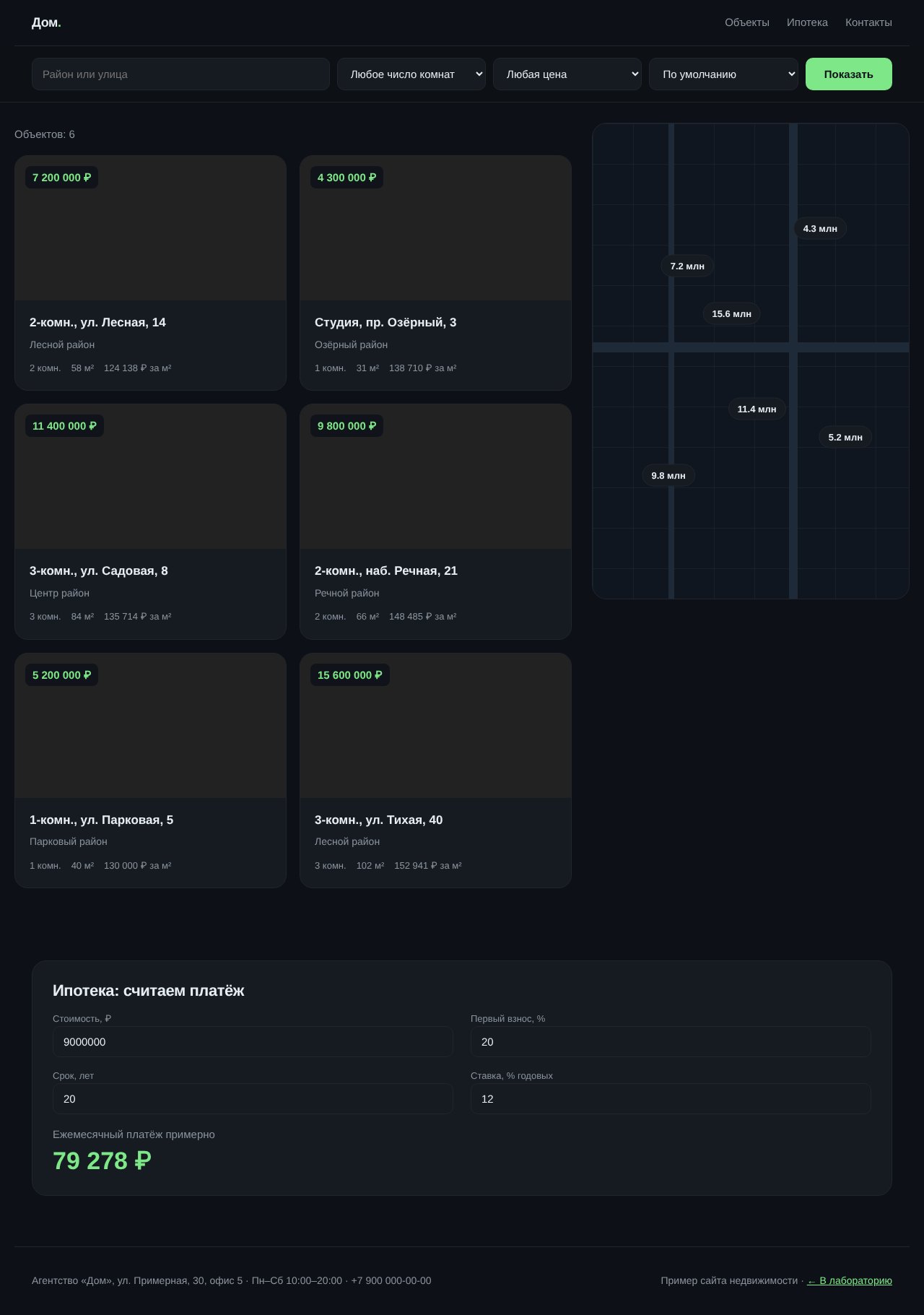Focus the Район или улица search field
The width and height of the screenshot is (924, 1315).
click(x=180, y=74)
